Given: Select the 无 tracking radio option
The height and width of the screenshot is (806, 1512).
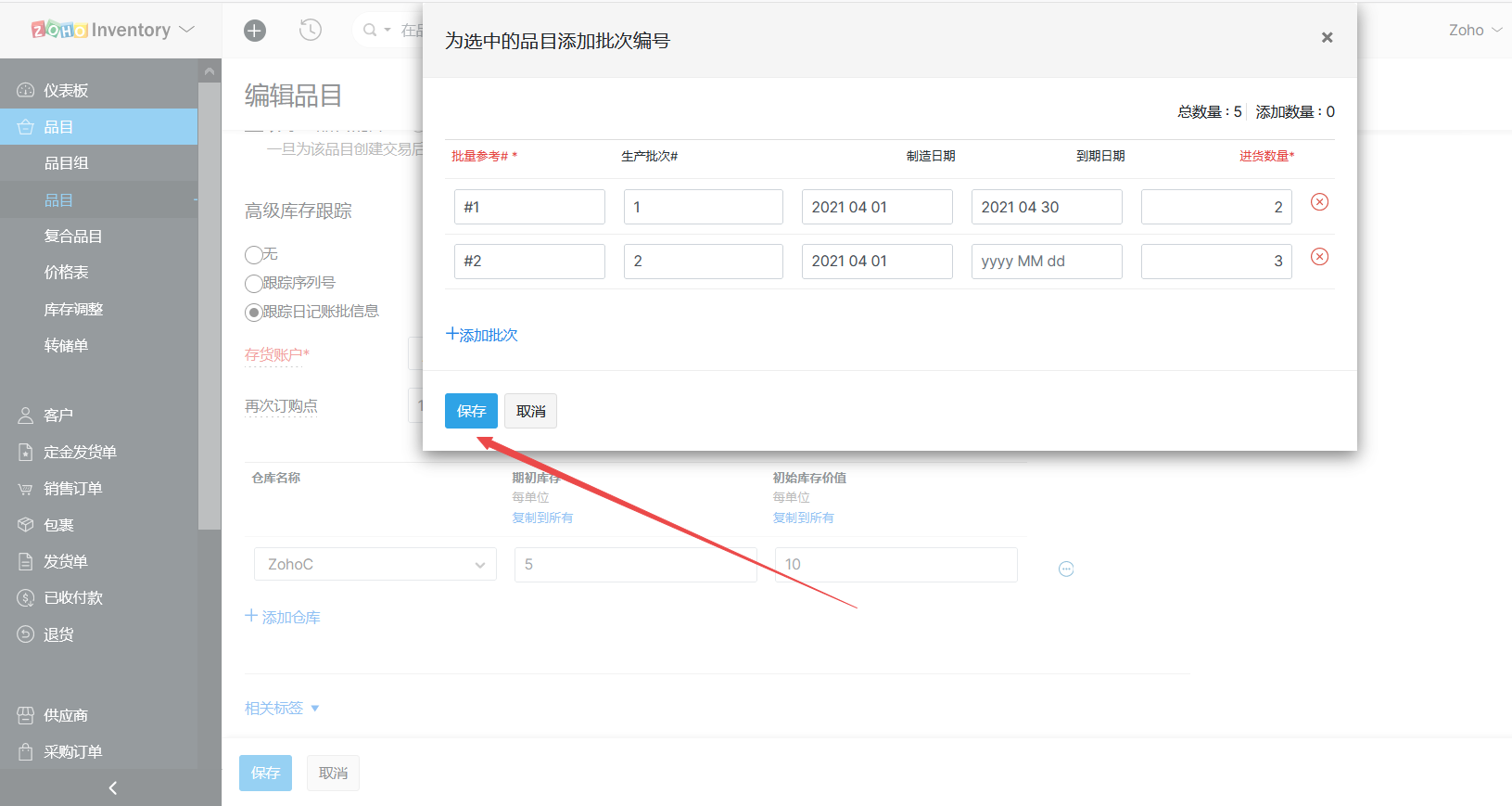Looking at the screenshot, I should pos(253,254).
